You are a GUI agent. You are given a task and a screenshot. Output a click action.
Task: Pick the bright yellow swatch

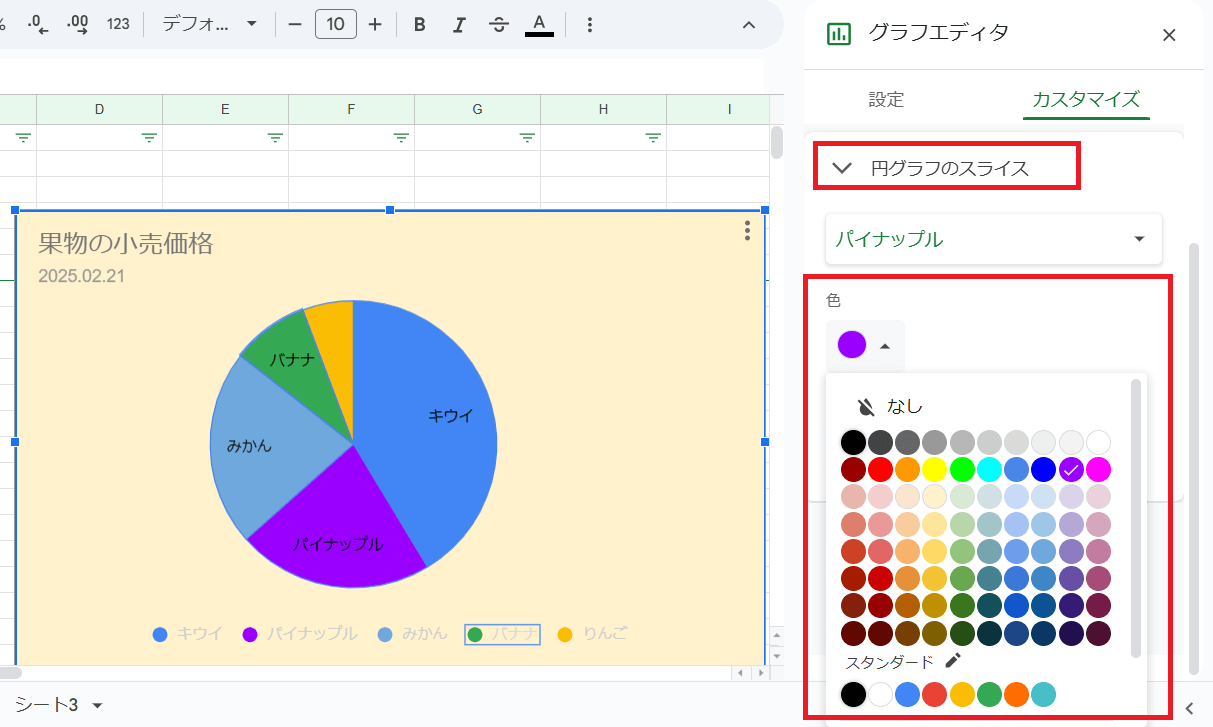tap(935, 469)
